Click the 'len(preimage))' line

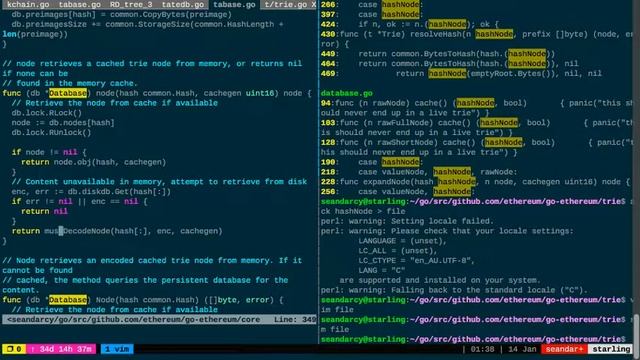pos(35,34)
